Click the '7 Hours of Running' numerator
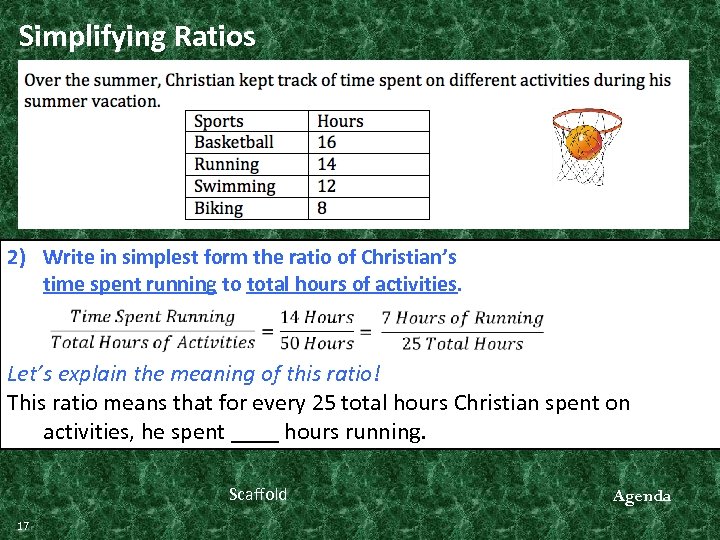The width and height of the screenshot is (720, 540). tap(462, 318)
